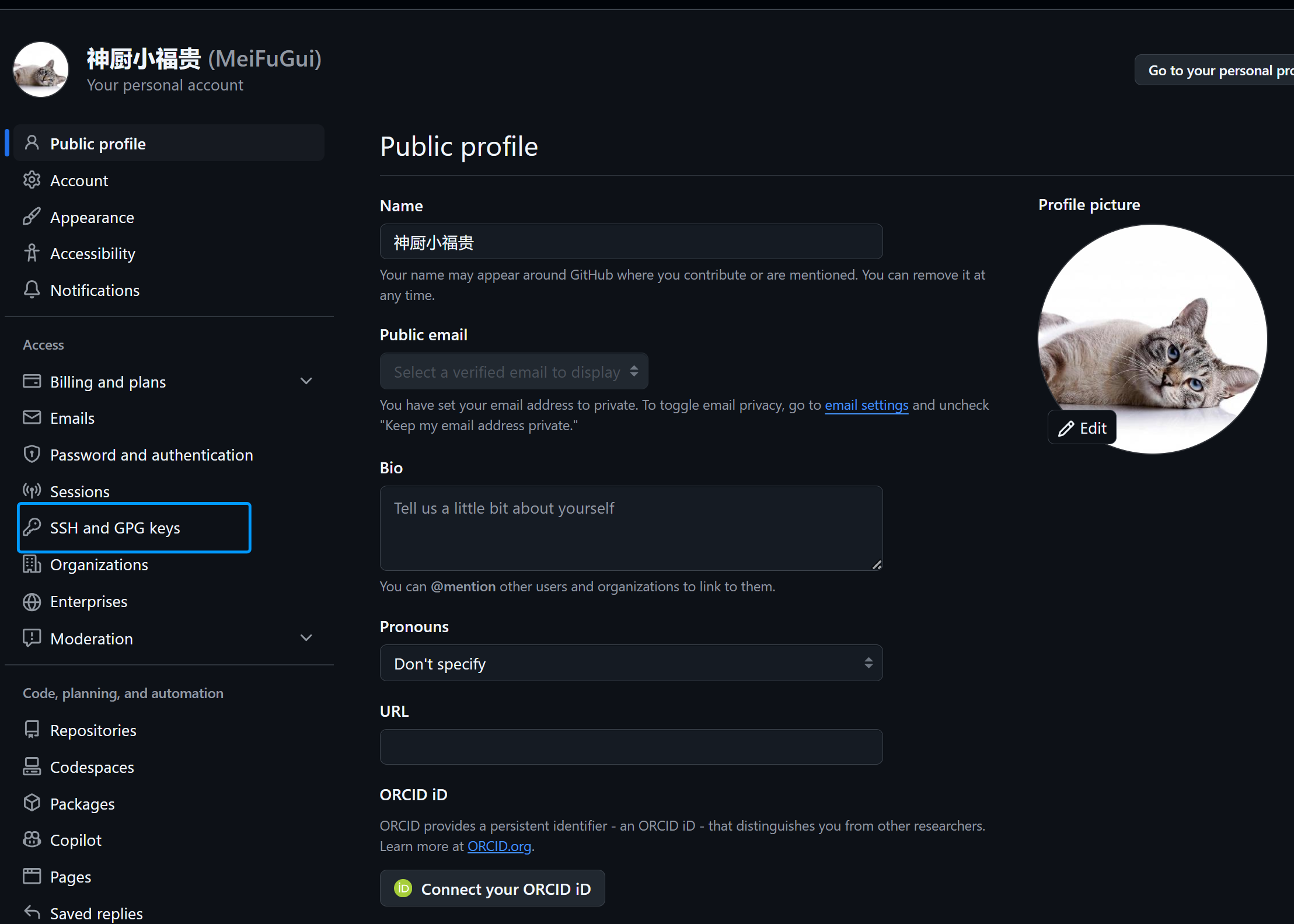Open the Pronouns dropdown
Image resolution: width=1294 pixels, height=924 pixels.
[x=630, y=663]
